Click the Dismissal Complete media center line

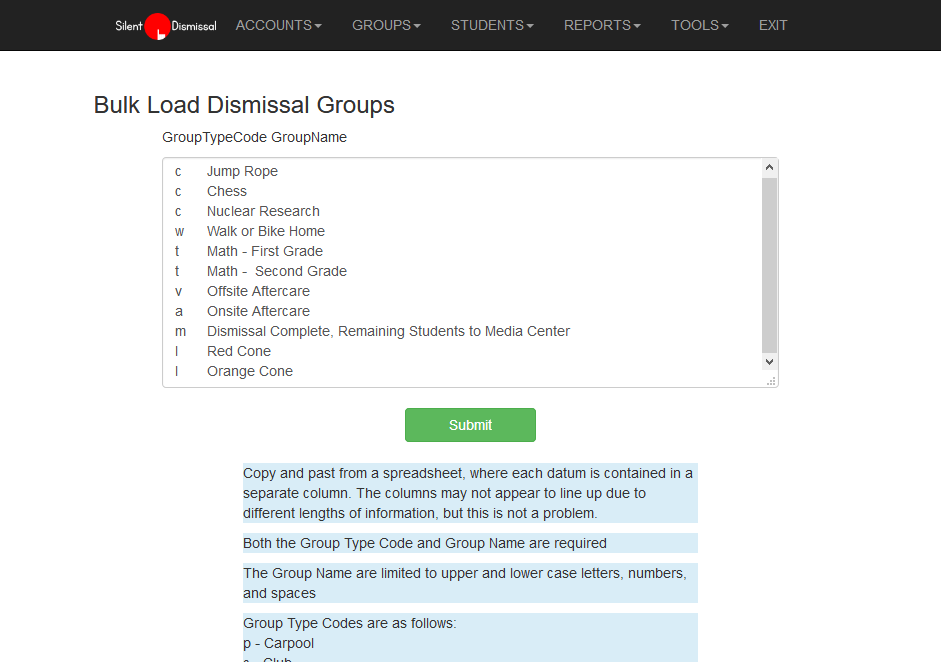click(388, 331)
